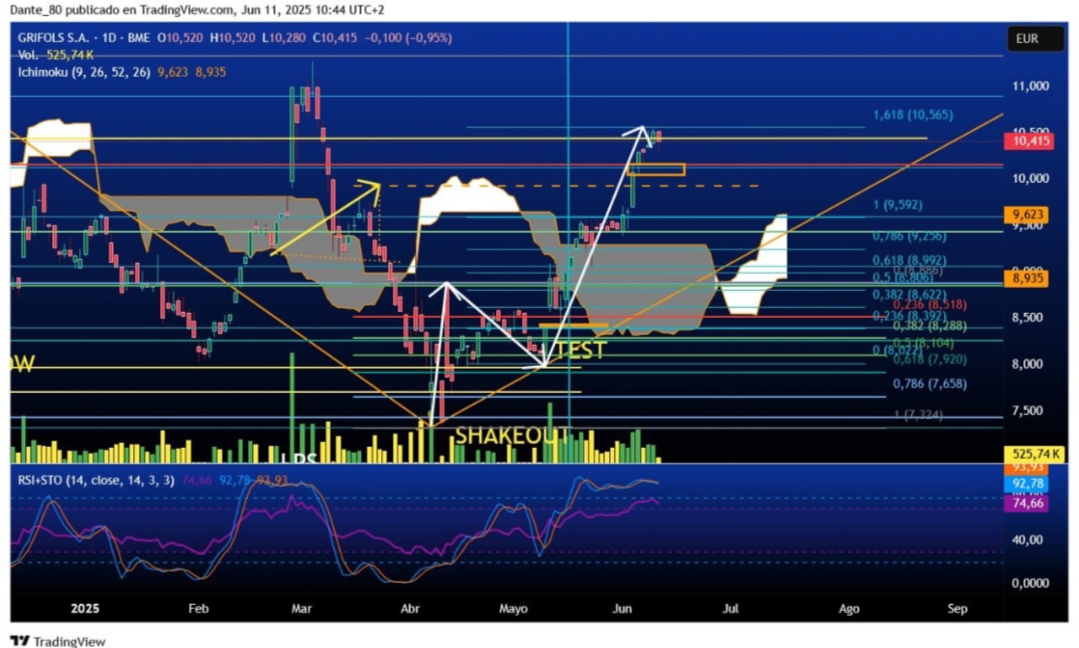1079x648 pixels.
Task: Click the 7,500 price axis label
Action: [1030, 411]
